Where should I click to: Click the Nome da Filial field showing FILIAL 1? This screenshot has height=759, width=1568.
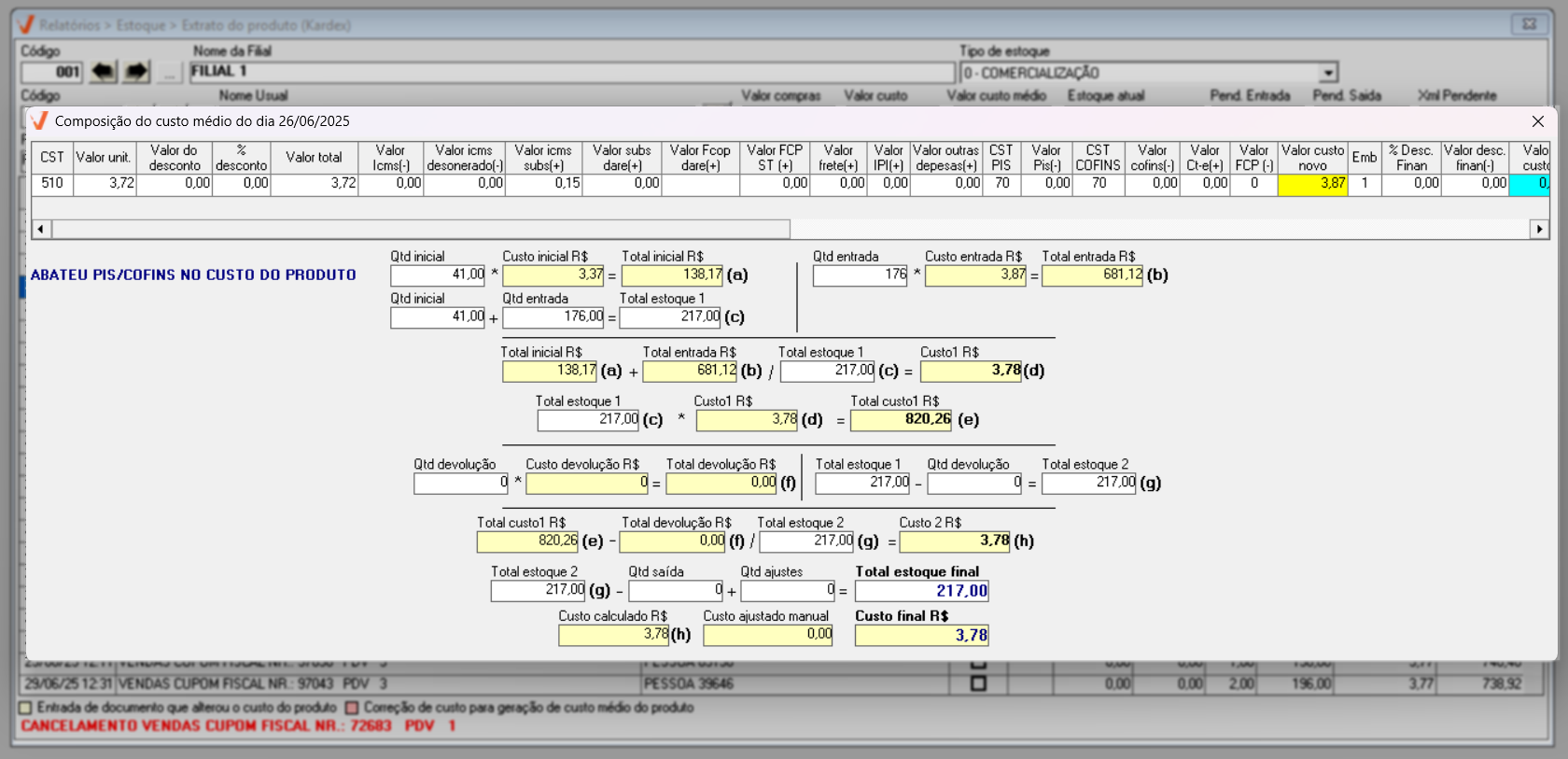point(571,72)
